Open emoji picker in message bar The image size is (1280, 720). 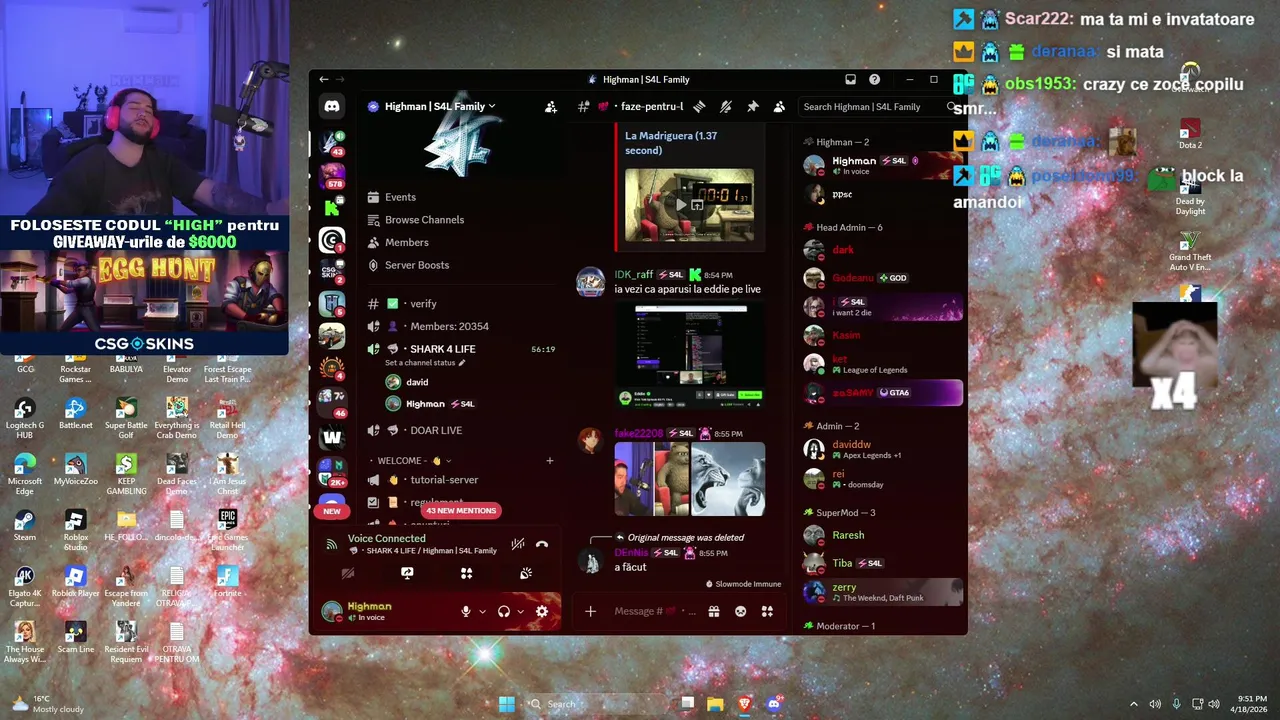coord(740,611)
